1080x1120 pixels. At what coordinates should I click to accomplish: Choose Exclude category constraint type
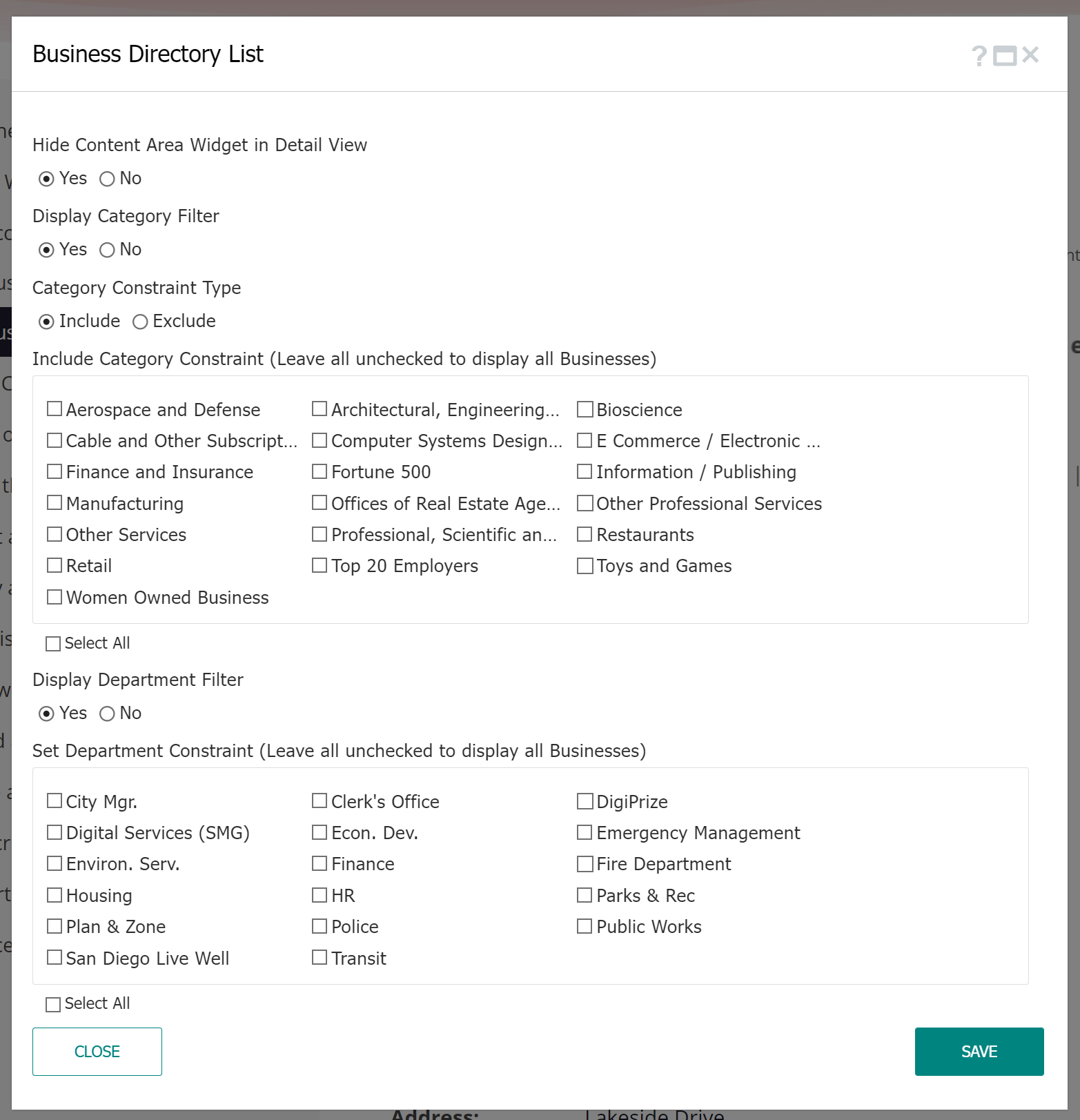[140, 322]
